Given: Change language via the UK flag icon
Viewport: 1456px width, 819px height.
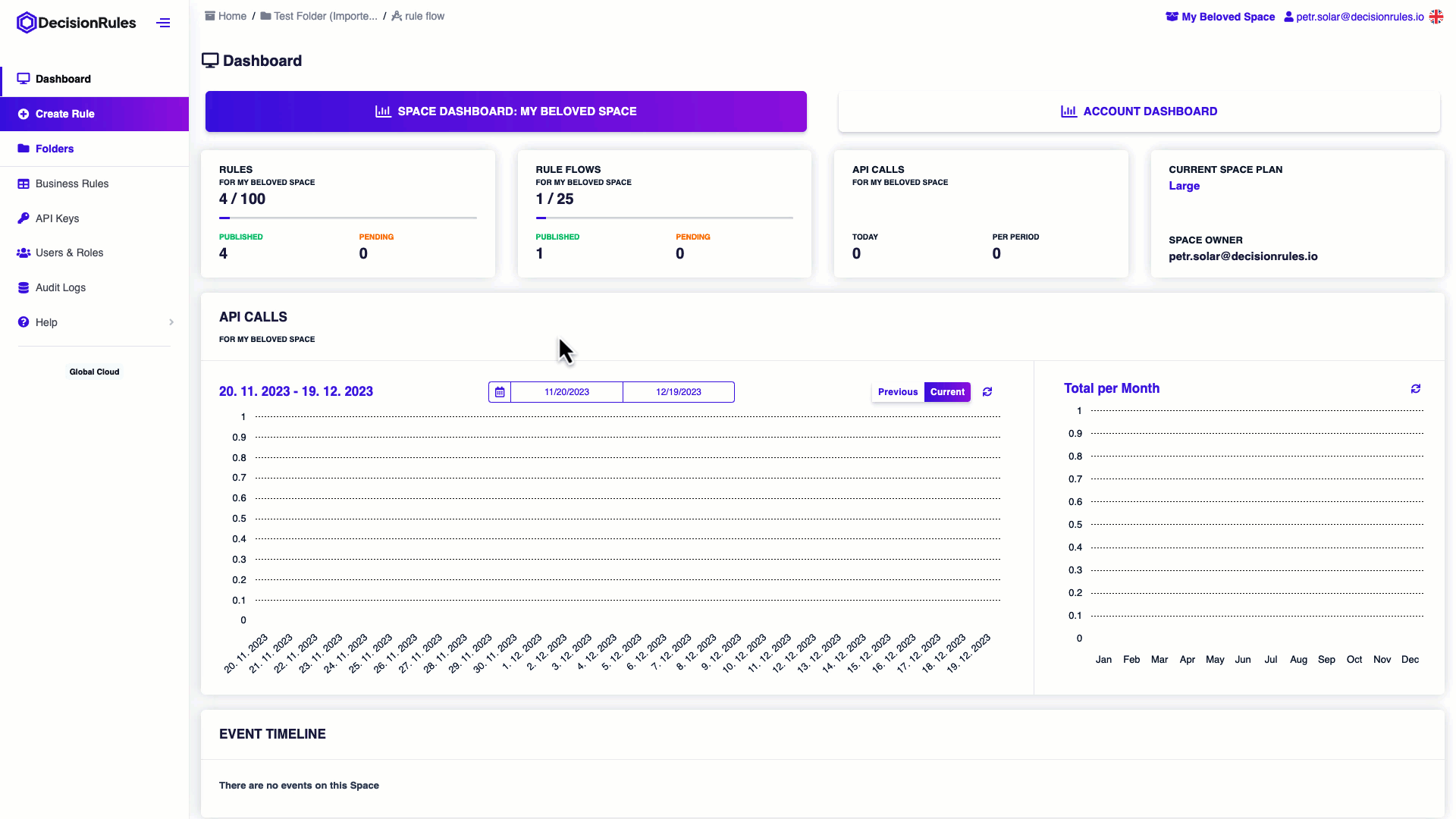Looking at the screenshot, I should coord(1436,17).
